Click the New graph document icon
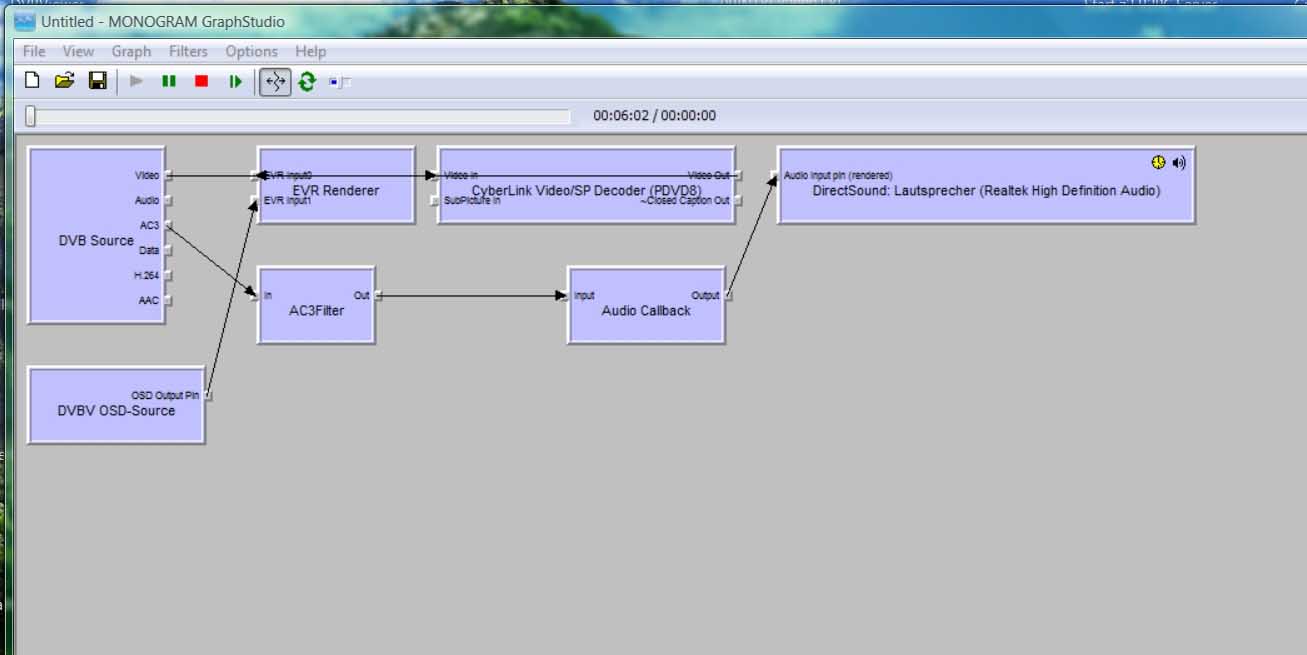 click(x=32, y=81)
